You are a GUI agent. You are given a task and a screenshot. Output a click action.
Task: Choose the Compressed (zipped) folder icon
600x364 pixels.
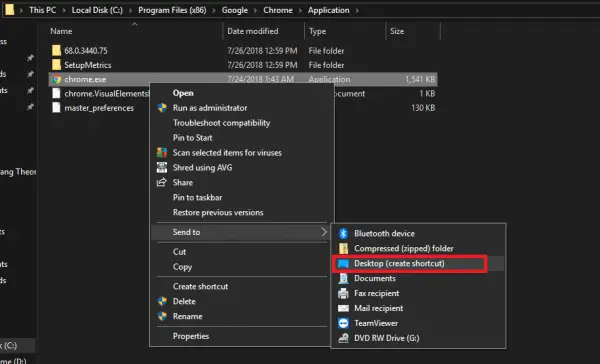click(343, 248)
